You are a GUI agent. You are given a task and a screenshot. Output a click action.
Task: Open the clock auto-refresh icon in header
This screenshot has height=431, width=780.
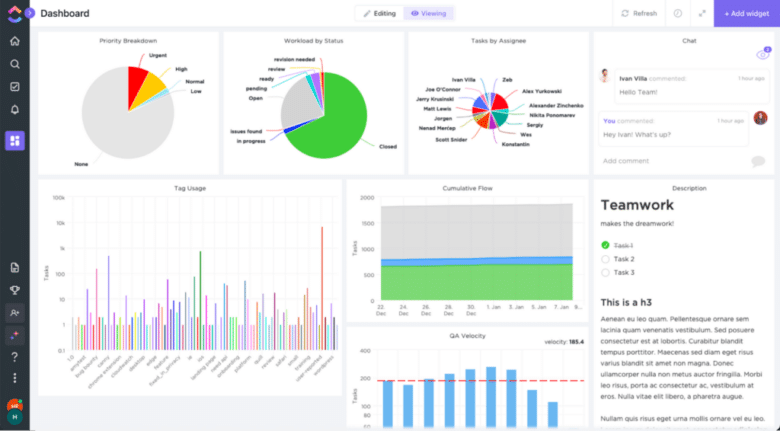point(678,13)
